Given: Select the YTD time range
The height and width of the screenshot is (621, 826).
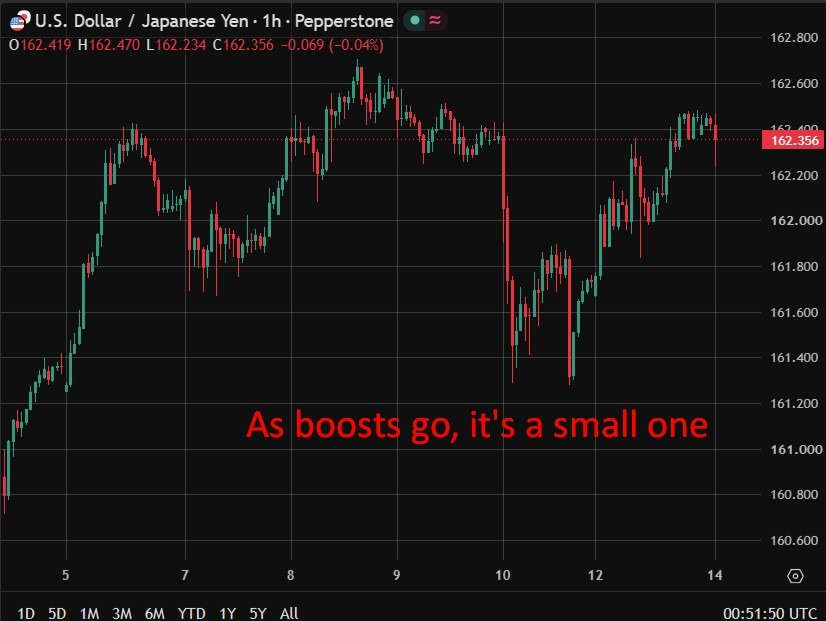Looking at the screenshot, I should coord(191,614).
